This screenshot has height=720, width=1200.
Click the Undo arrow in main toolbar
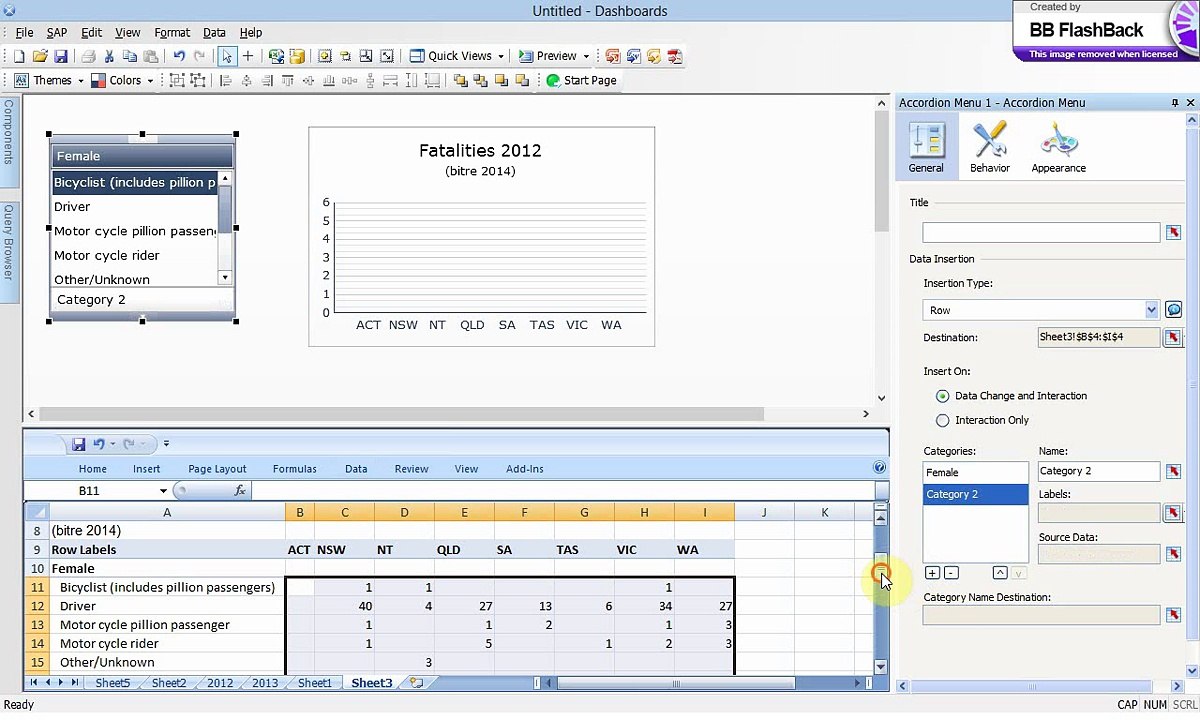pyautogui.click(x=179, y=56)
